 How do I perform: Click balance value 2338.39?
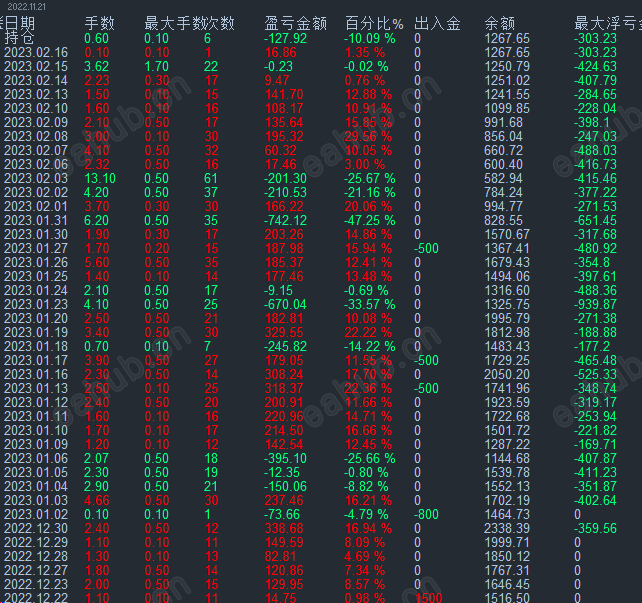[x=507, y=528]
